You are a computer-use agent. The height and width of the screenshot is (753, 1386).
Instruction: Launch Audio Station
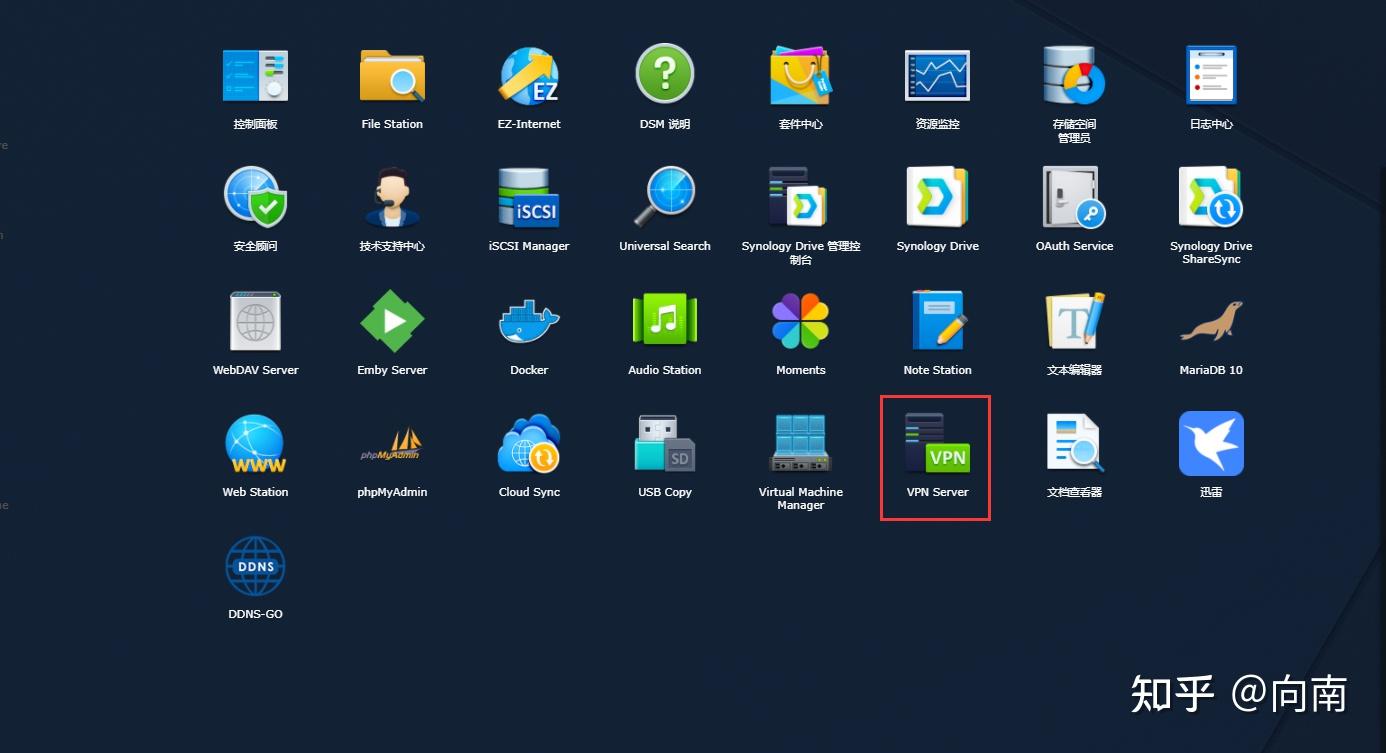pos(665,321)
